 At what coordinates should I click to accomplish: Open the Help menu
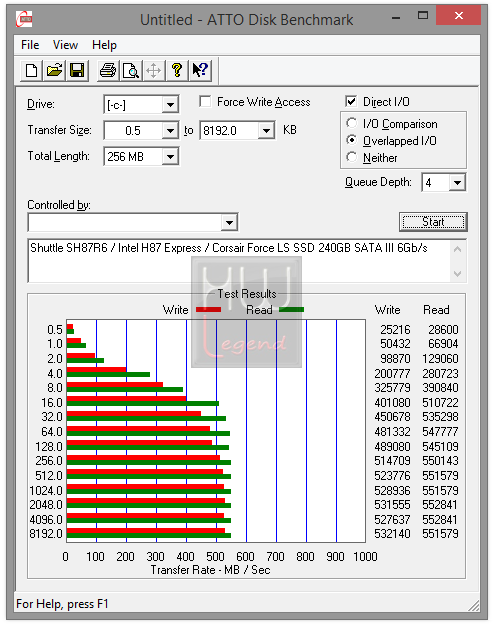(104, 45)
